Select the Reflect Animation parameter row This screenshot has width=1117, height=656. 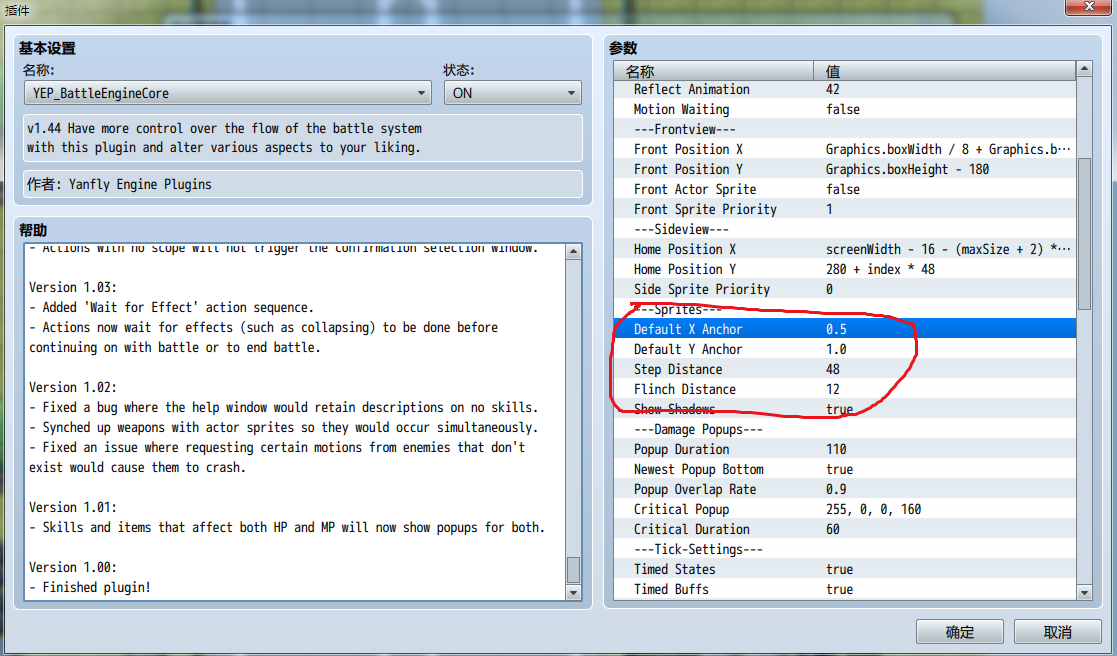click(x=845, y=90)
